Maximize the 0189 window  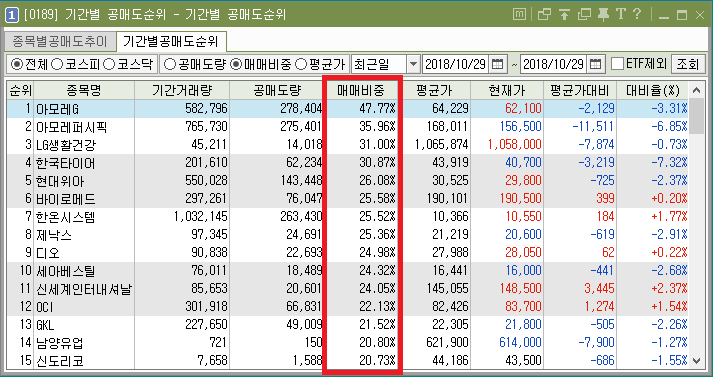pyautogui.click(x=682, y=15)
